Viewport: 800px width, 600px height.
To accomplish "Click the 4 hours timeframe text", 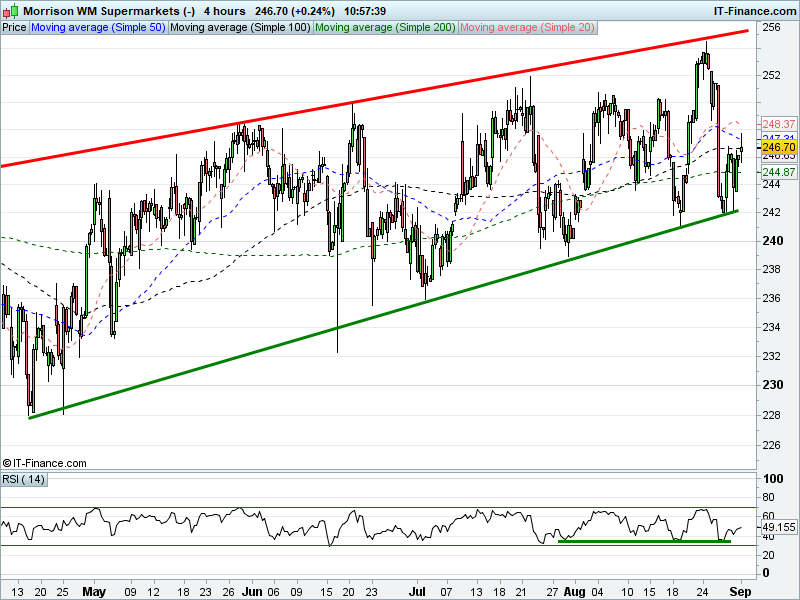I will coord(224,11).
